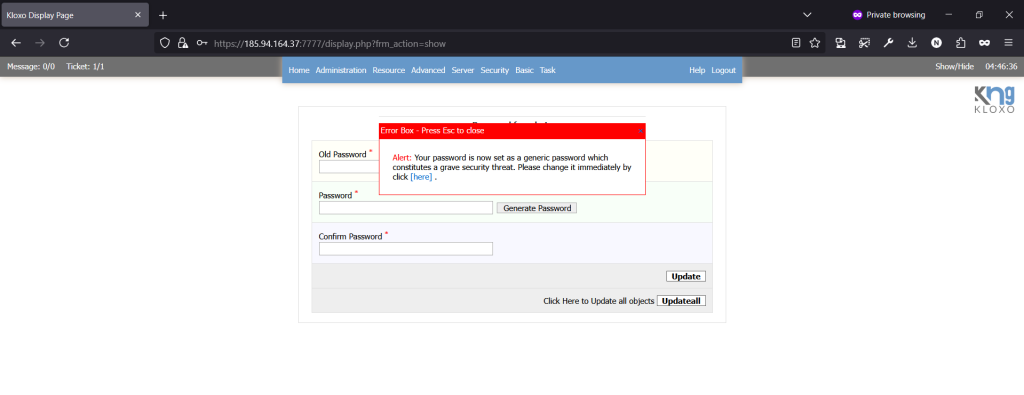This screenshot has width=1024, height=395.
Task: Click the 'Error Box - Press Esc to close' title
Action: click(432, 131)
